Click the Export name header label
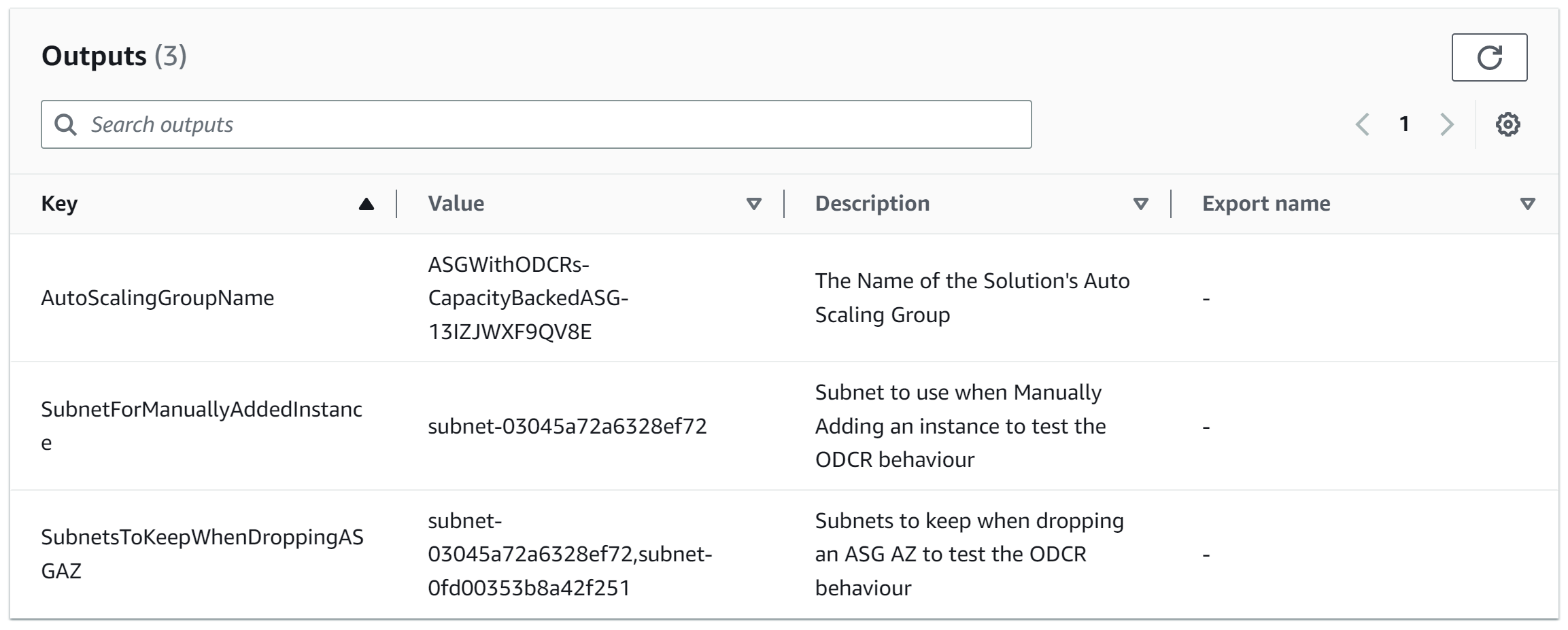 pyautogui.click(x=1265, y=204)
